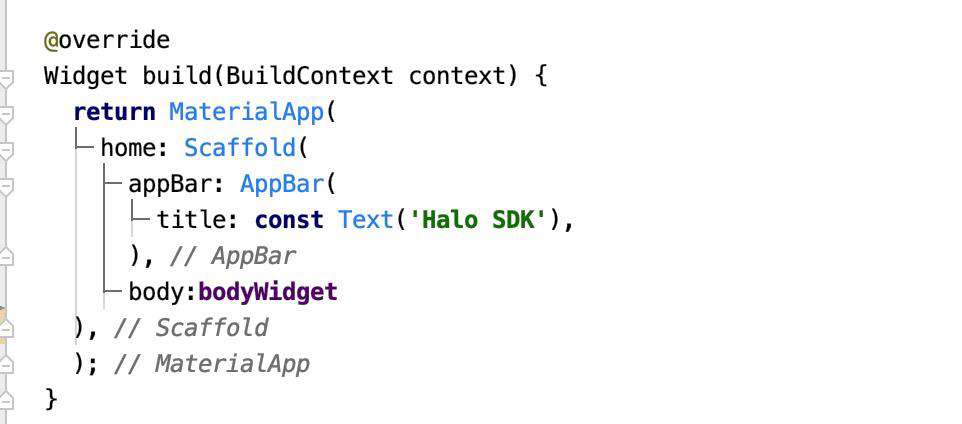Click the fold end marker beside // MaterialApp
The image size is (962, 424).
(x=6, y=364)
